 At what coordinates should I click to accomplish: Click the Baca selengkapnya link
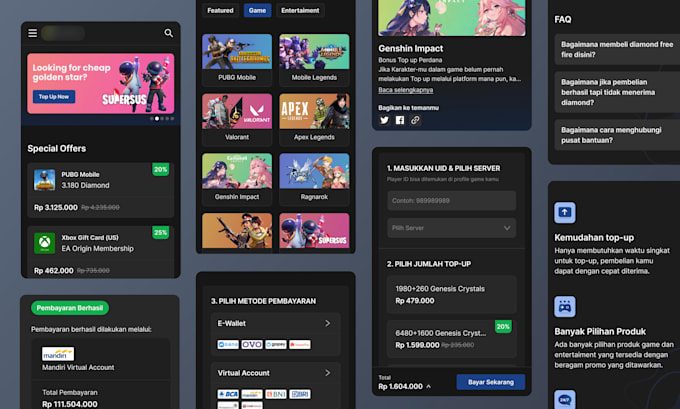point(405,90)
